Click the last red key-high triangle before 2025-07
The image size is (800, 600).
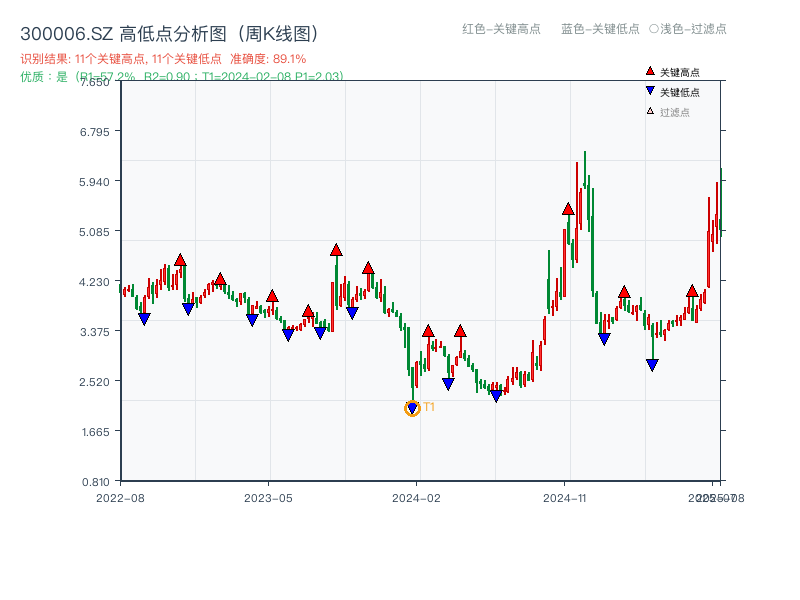(x=692, y=291)
